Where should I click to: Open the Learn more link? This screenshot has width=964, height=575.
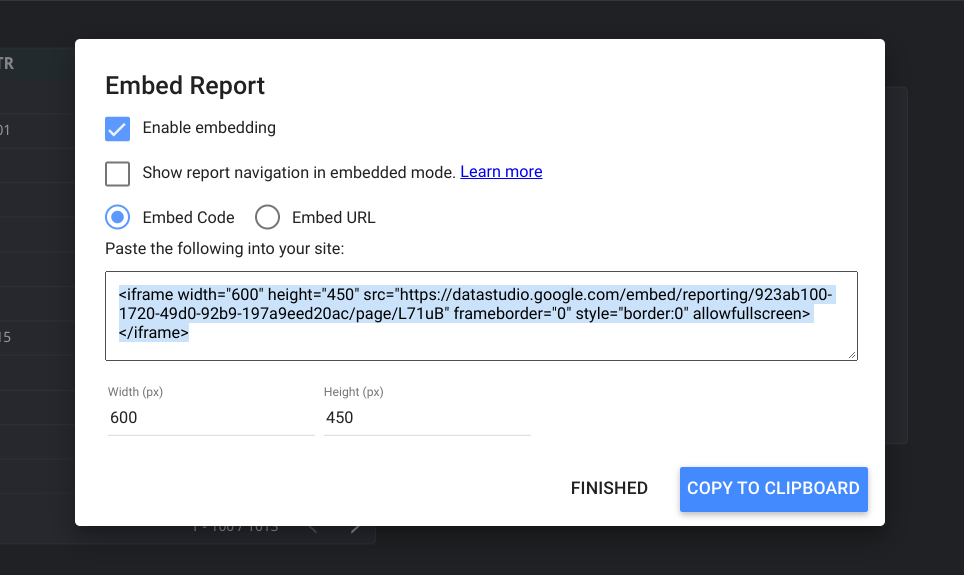coord(501,172)
